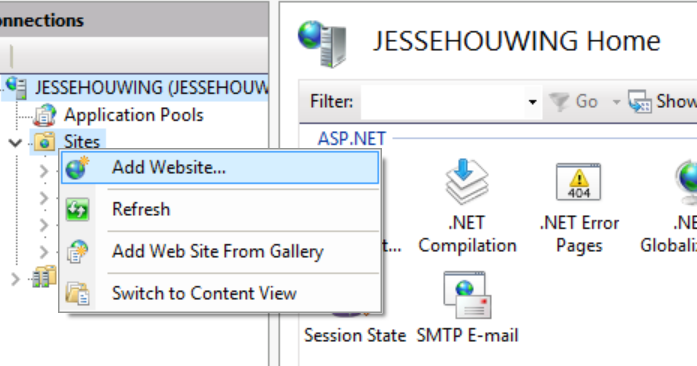697x366 pixels.
Task: Collapse the Sites node chevron
Action: pyautogui.click(x=15, y=143)
